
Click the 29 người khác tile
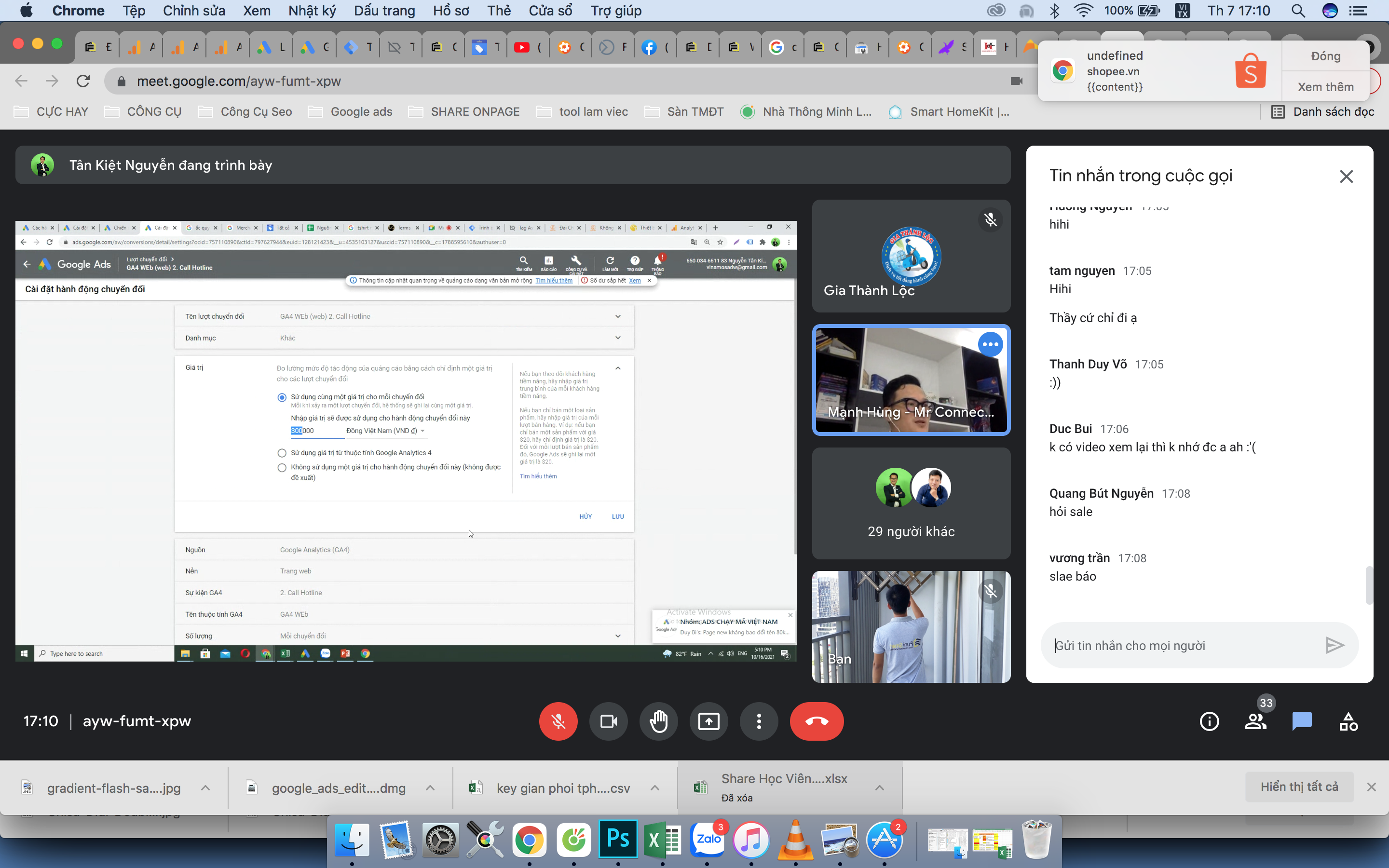[x=911, y=503]
